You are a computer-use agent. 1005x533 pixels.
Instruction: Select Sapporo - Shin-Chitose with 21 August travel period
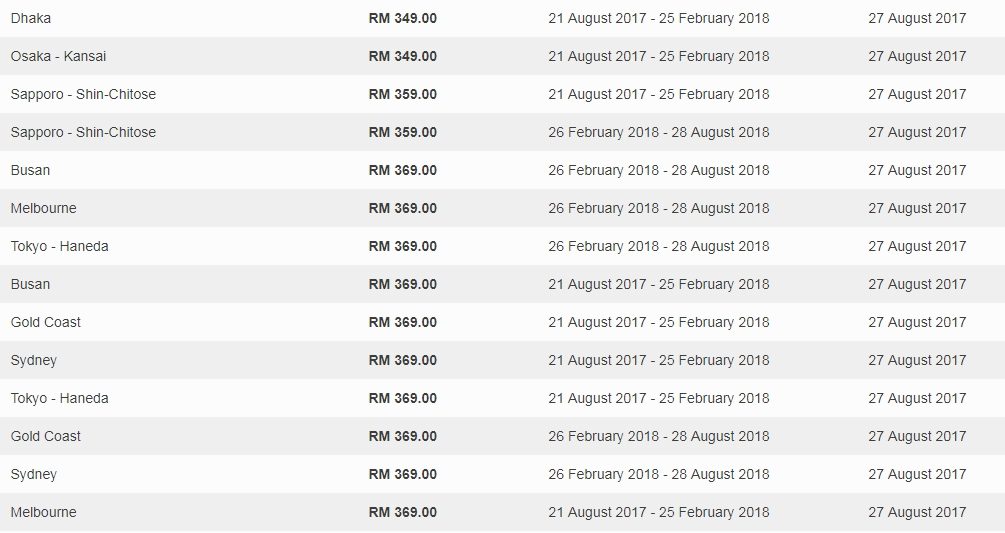[x=502, y=94]
